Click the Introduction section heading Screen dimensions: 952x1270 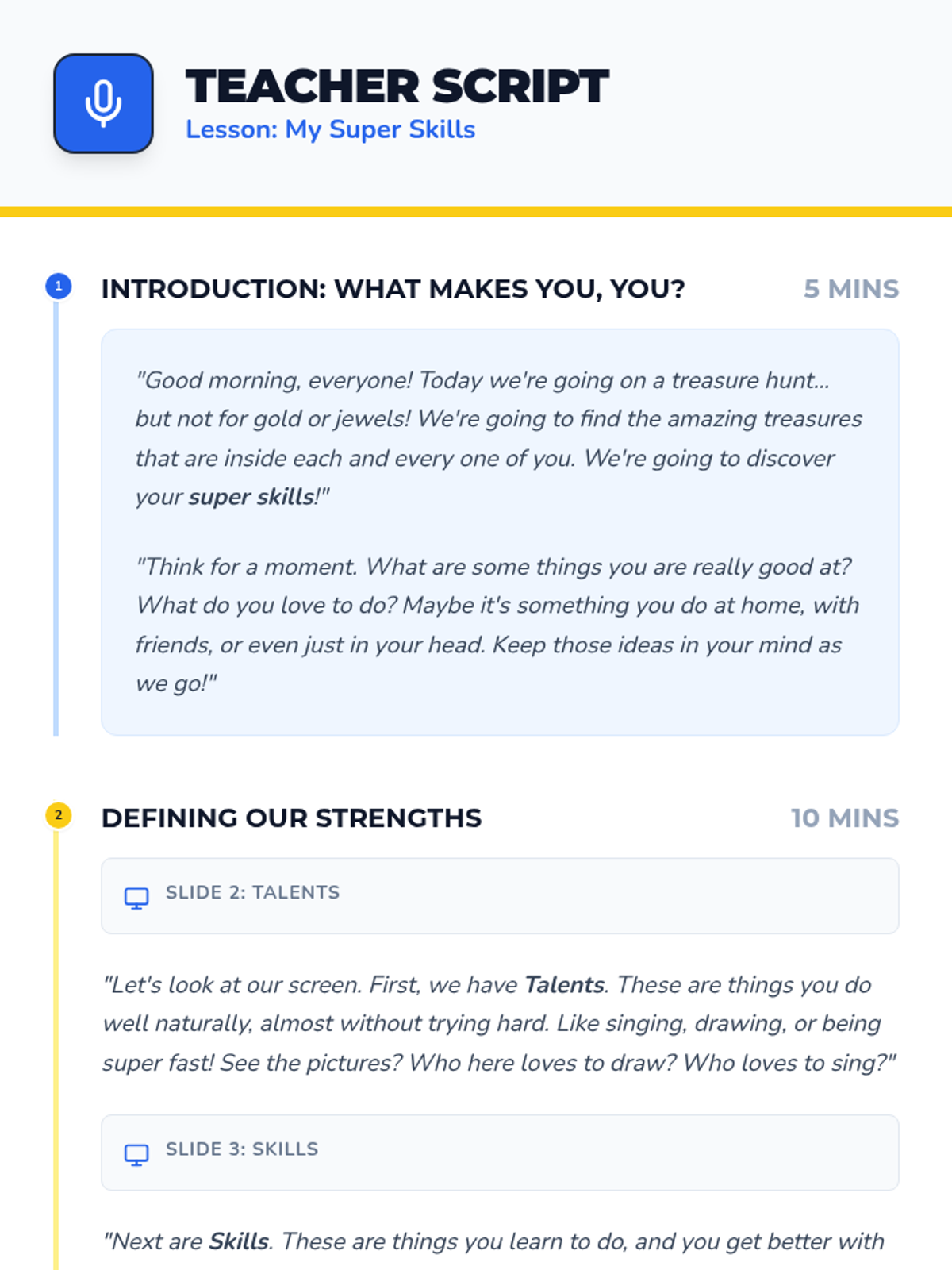(393, 289)
